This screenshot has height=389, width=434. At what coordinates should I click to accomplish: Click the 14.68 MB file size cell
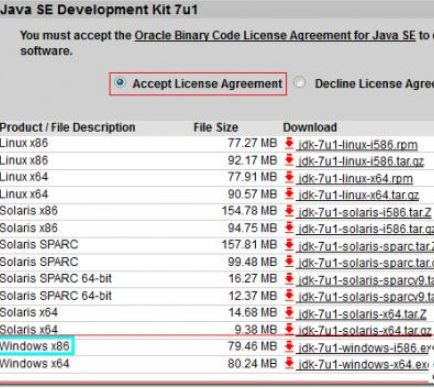point(252,312)
